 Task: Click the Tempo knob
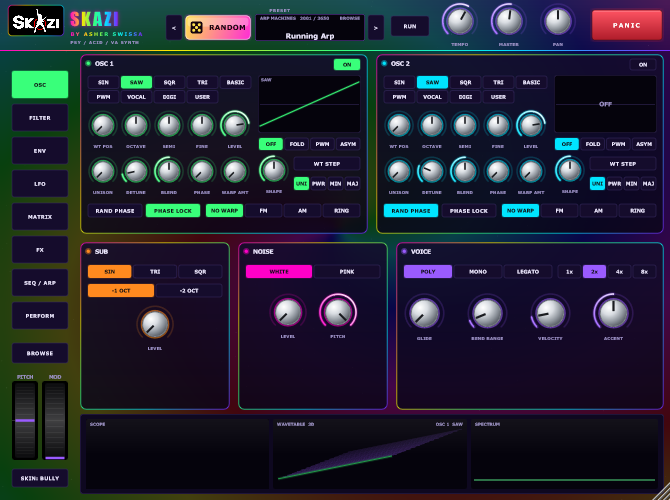pyautogui.click(x=460, y=21)
